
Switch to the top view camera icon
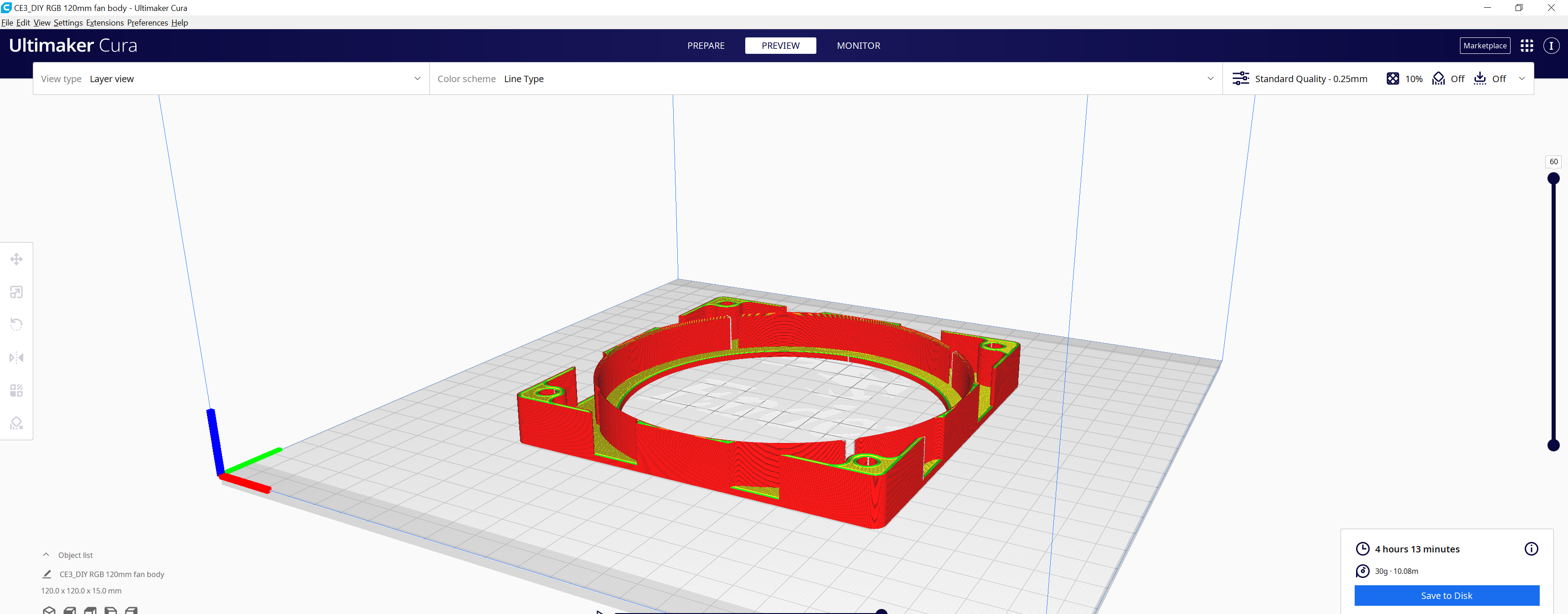[x=90, y=610]
